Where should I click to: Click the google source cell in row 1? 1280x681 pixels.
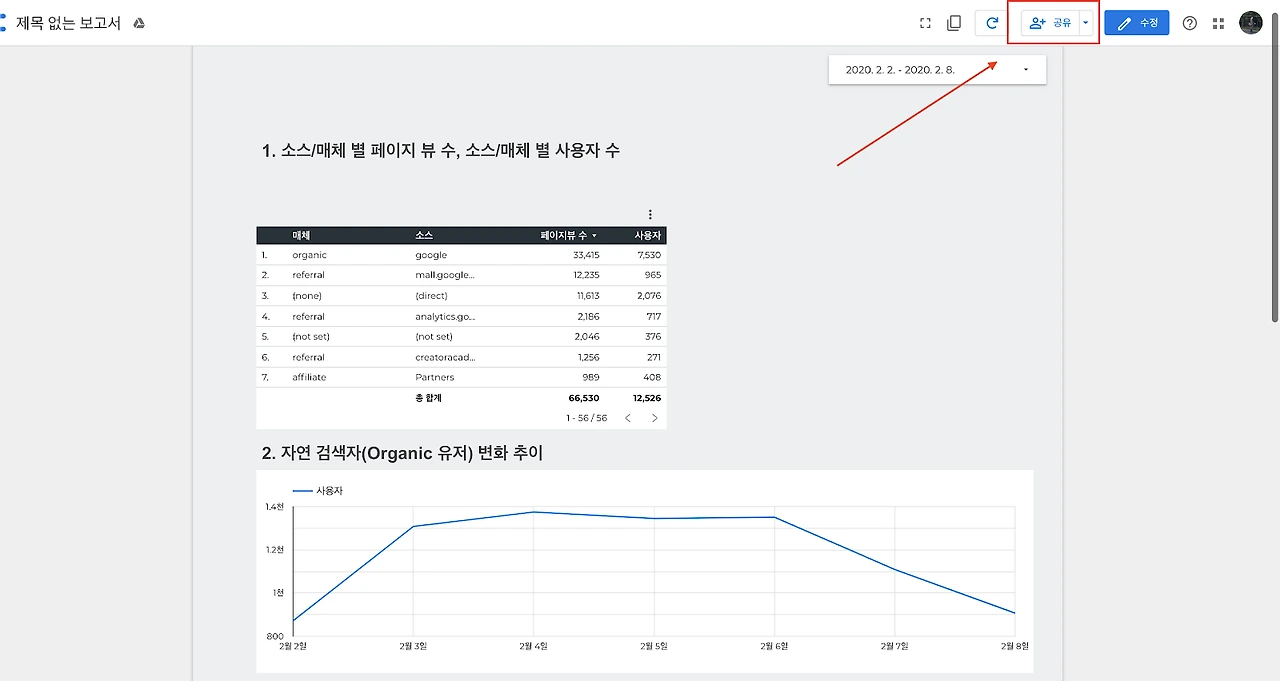point(431,255)
